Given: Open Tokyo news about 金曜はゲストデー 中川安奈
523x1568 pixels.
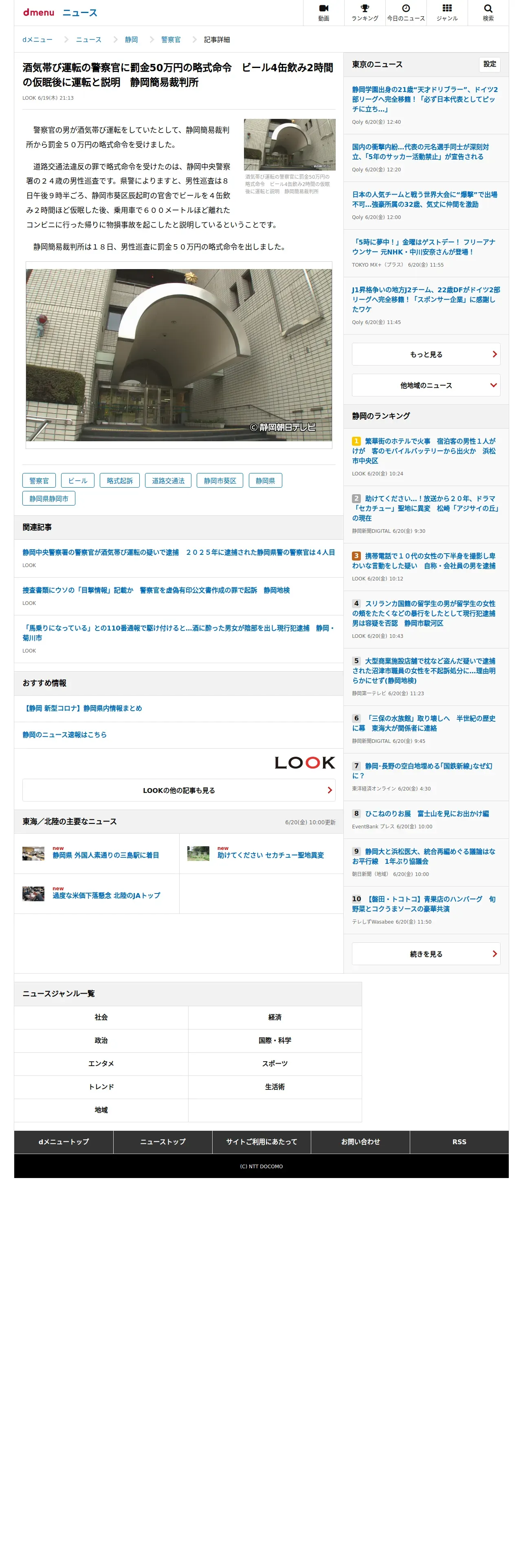Looking at the screenshot, I should pyautogui.click(x=424, y=247).
